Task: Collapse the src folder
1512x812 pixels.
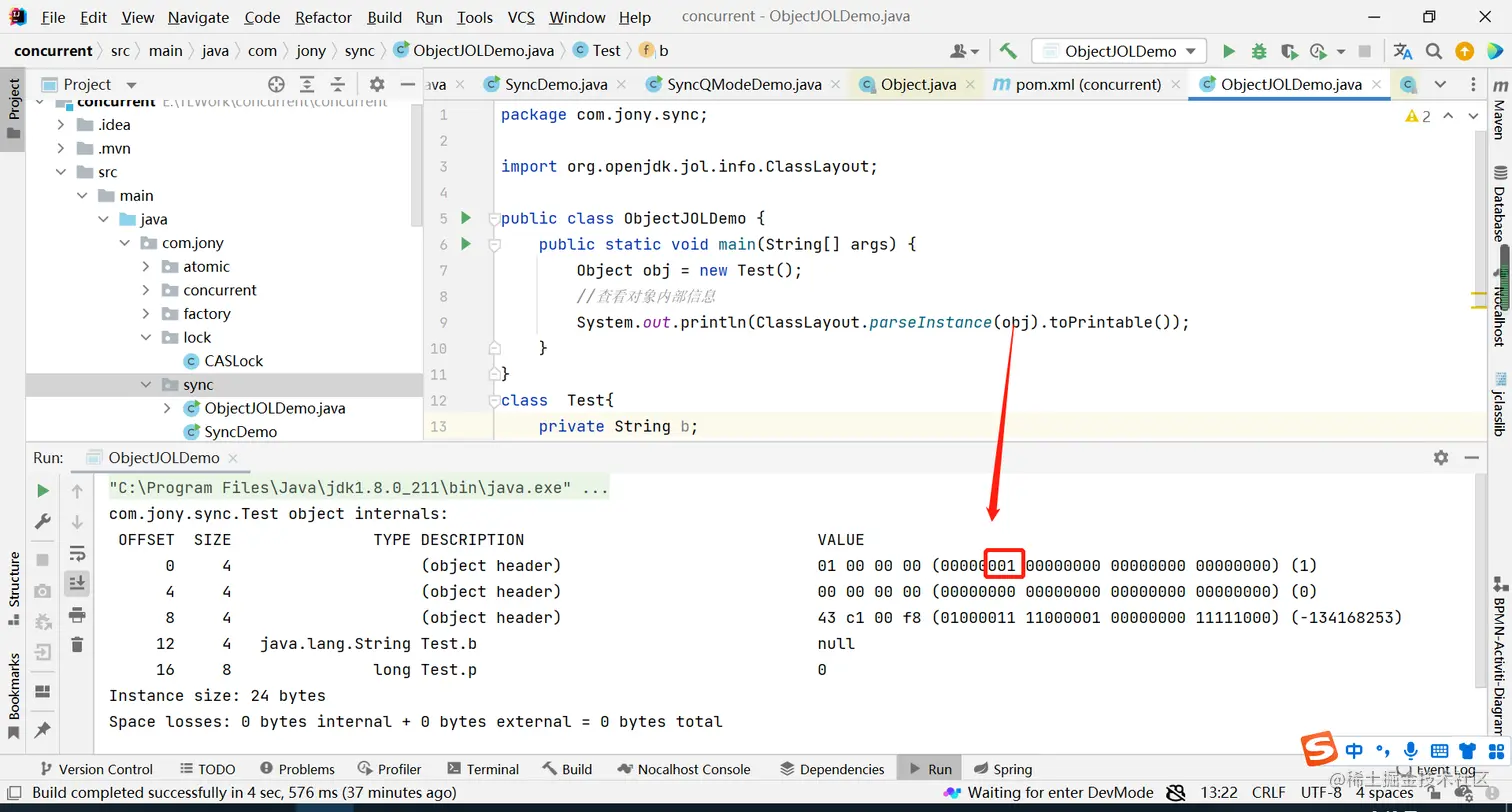Action: pos(61,172)
